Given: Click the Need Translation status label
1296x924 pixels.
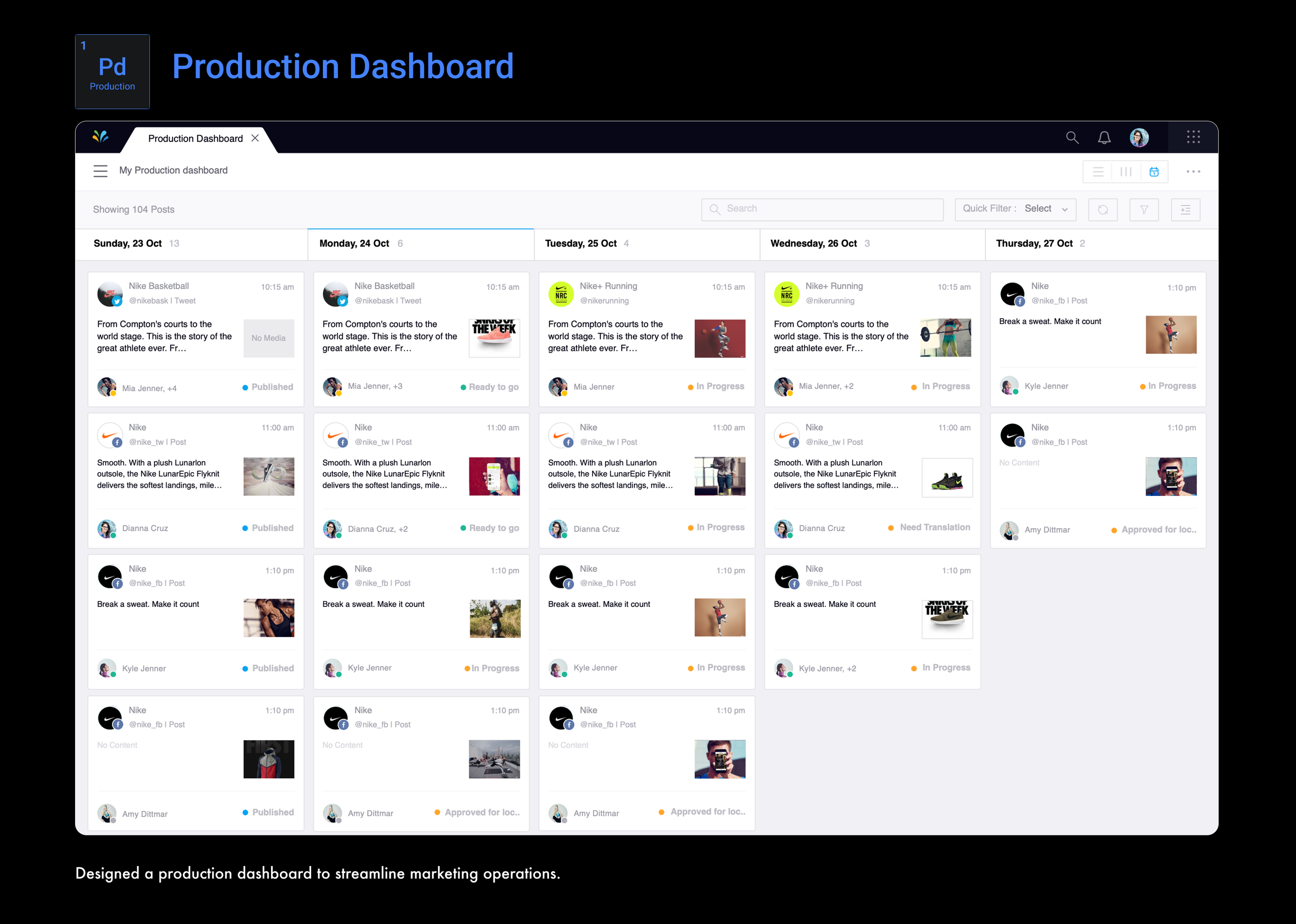Looking at the screenshot, I should (x=934, y=528).
